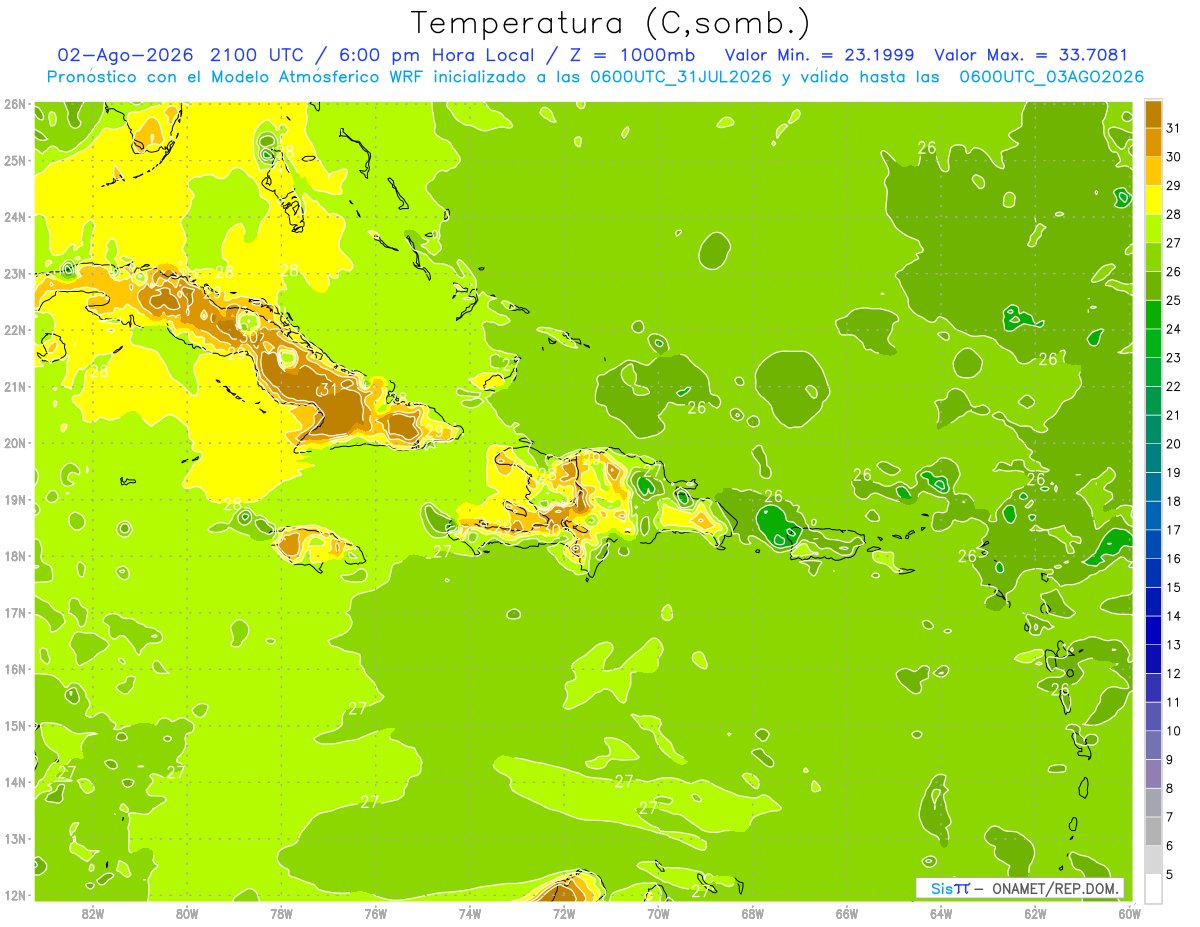Click the 26N latitude axis label

[x=15, y=104]
